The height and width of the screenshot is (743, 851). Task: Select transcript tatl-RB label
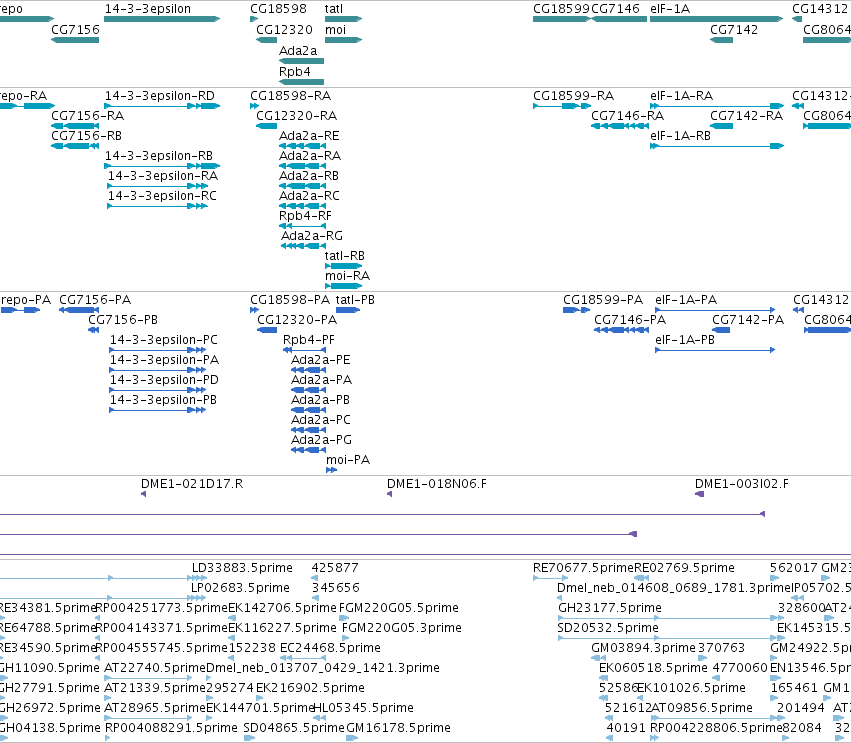tap(345, 256)
